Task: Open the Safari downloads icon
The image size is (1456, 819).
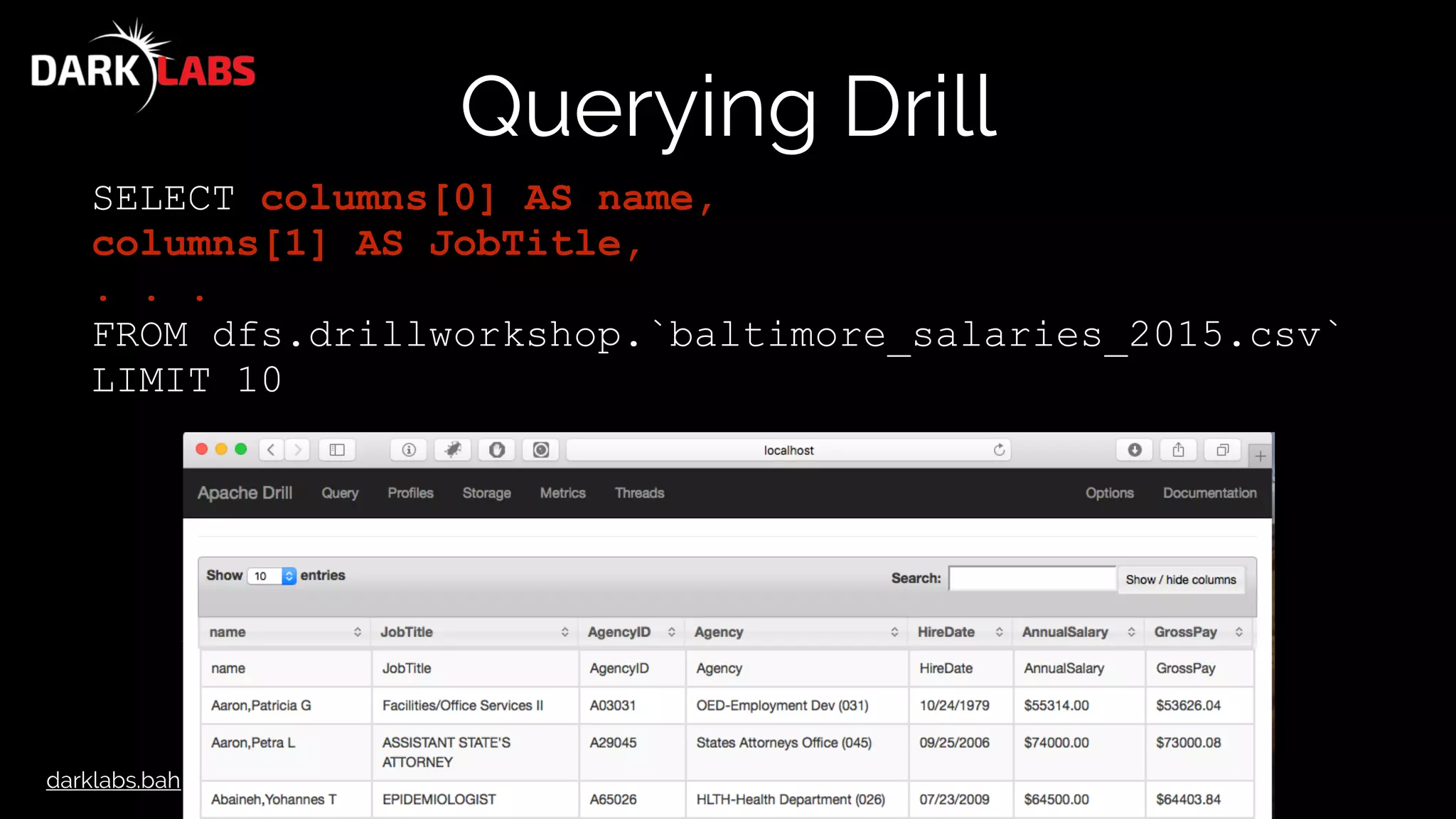Action: pos(1135,450)
